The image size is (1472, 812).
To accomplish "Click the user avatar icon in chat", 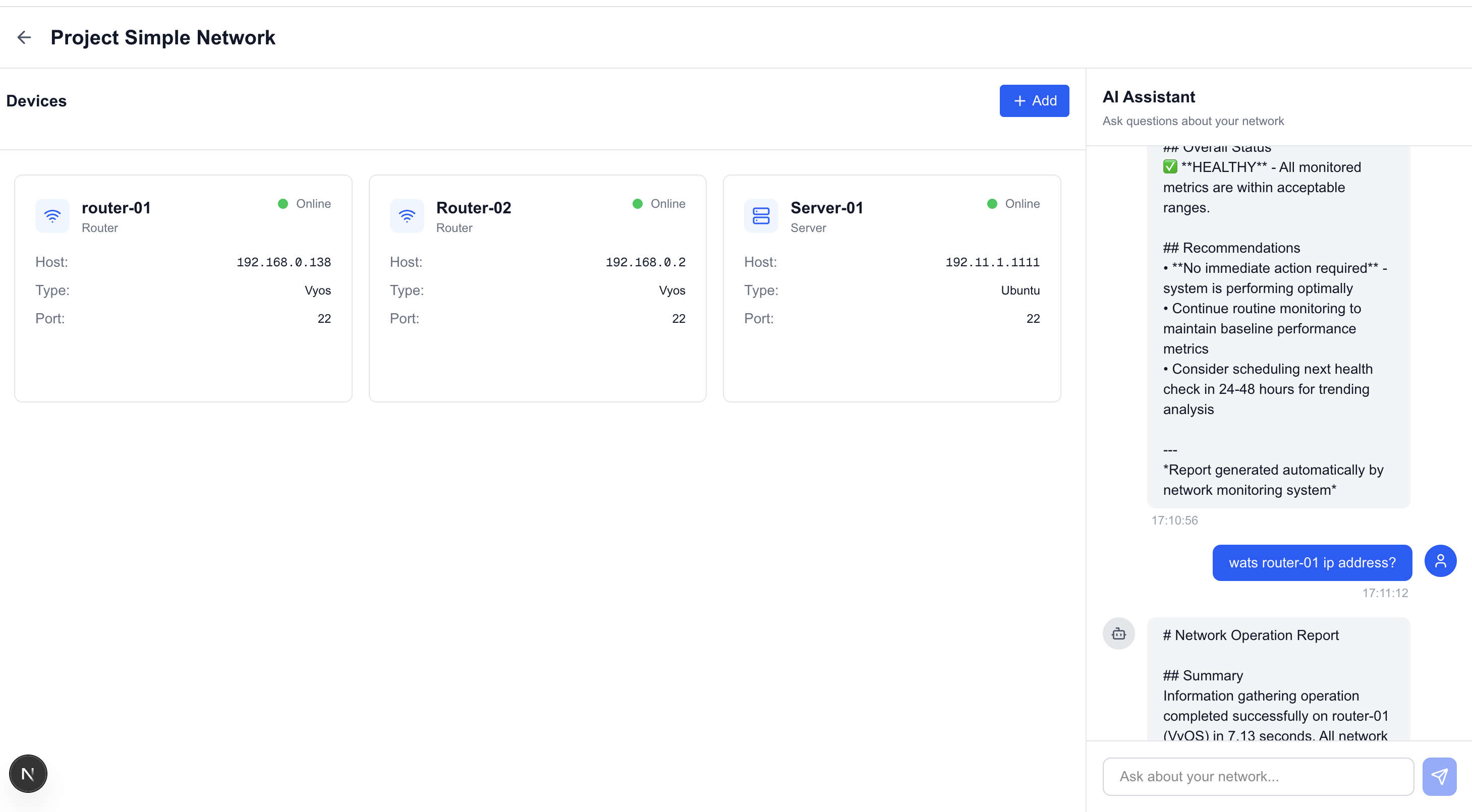I will click(x=1440, y=560).
